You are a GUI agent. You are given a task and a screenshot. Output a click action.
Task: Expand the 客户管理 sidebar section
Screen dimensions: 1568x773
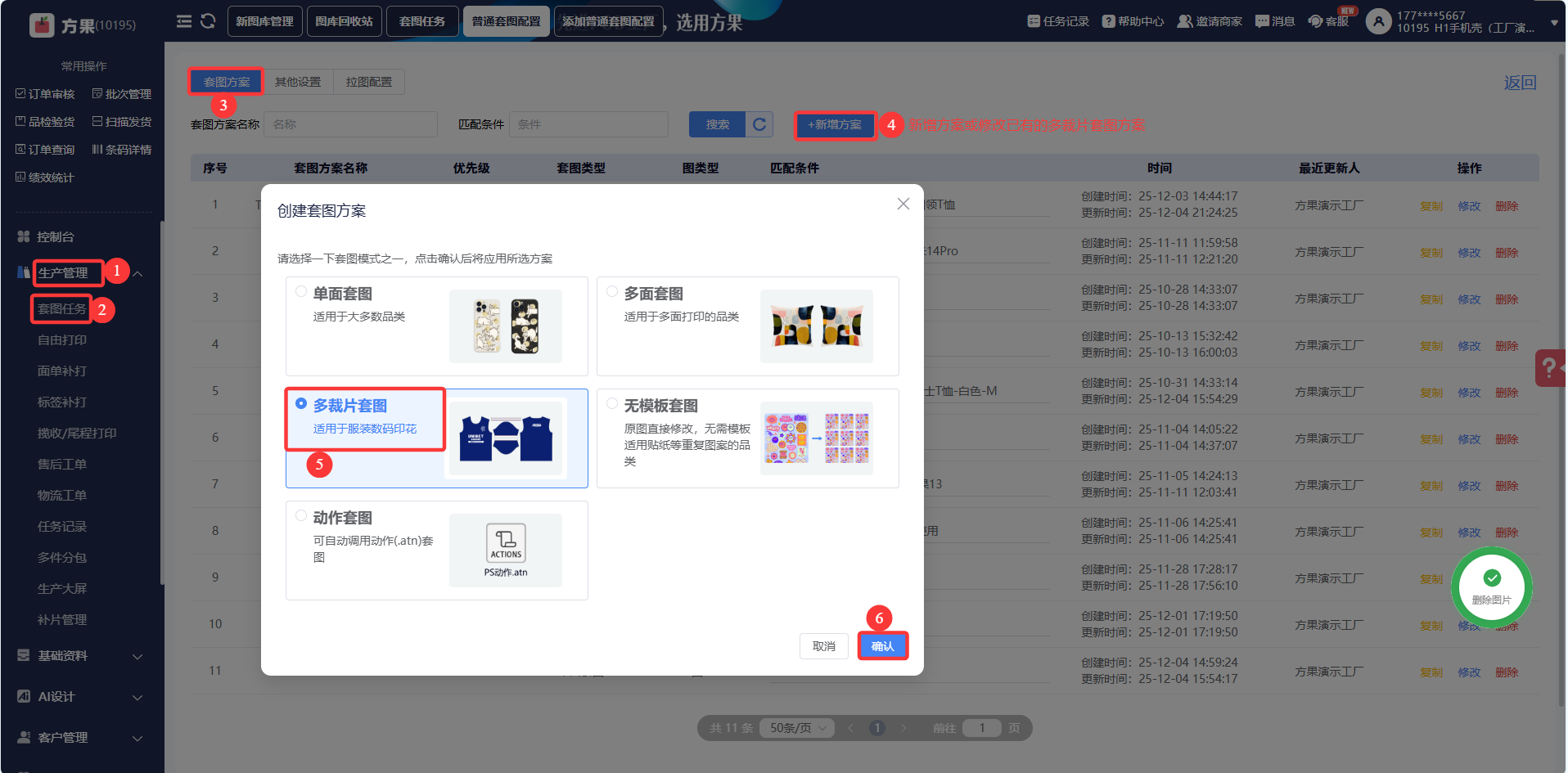137,738
